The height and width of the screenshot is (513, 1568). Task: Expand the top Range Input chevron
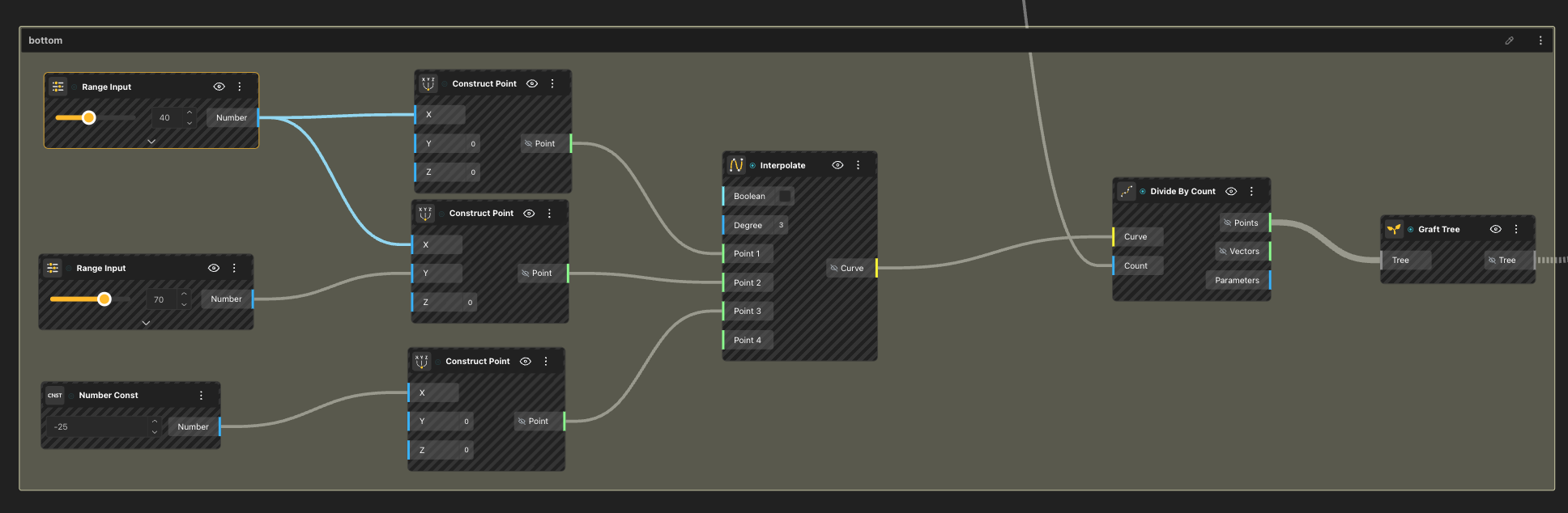[x=151, y=142]
